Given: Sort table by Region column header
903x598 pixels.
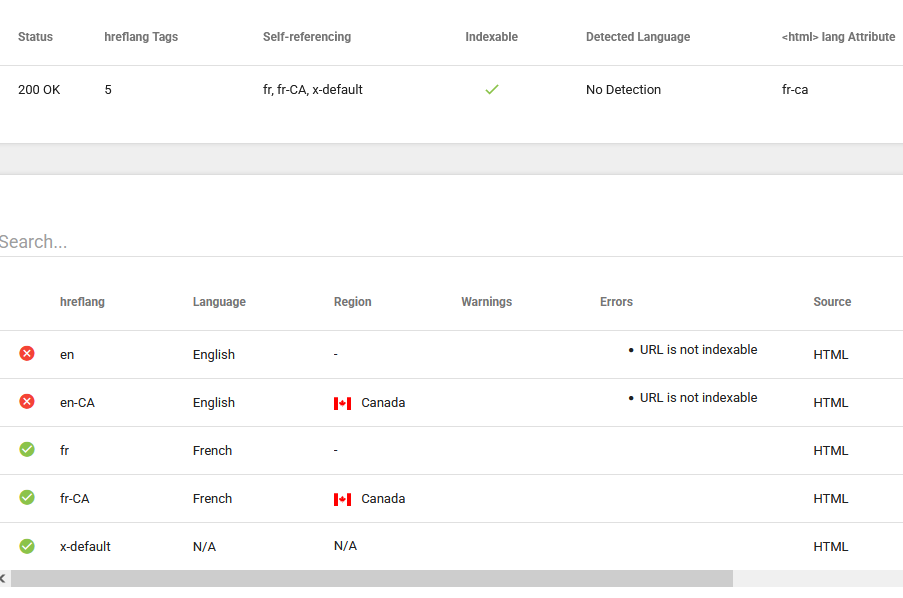Looking at the screenshot, I should click(x=352, y=302).
